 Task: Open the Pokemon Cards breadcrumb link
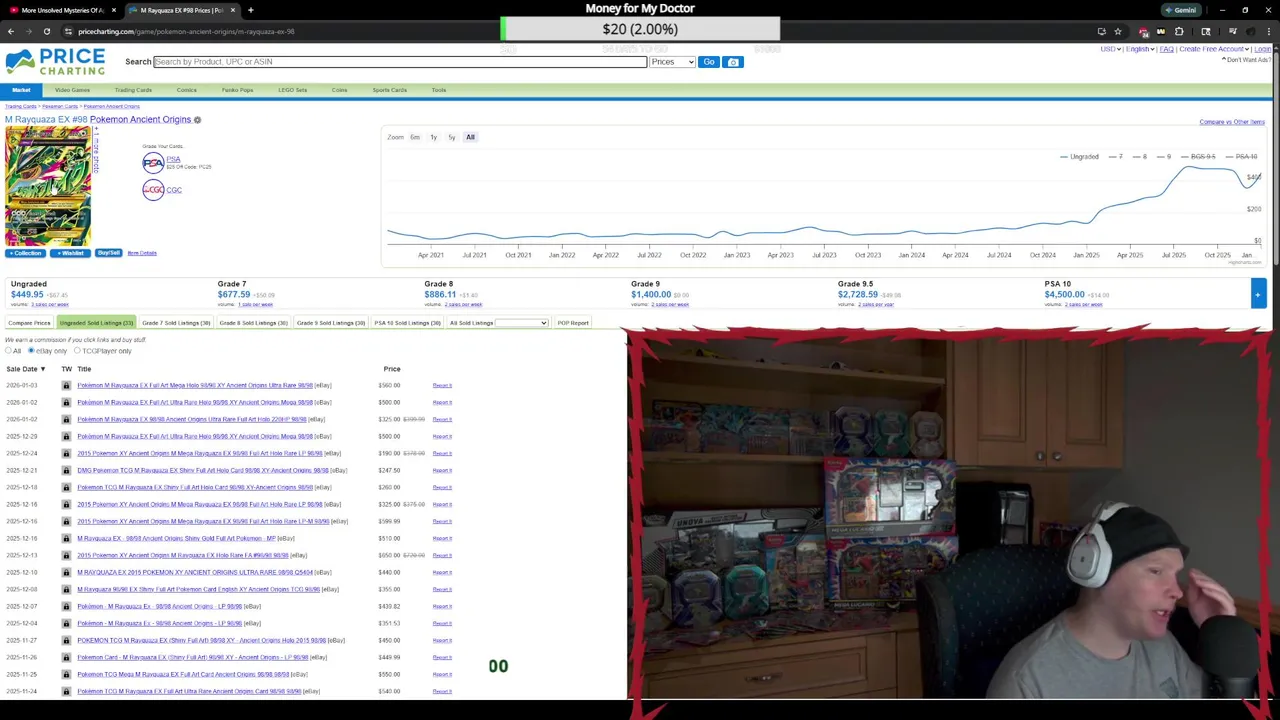pyautogui.click(x=60, y=106)
